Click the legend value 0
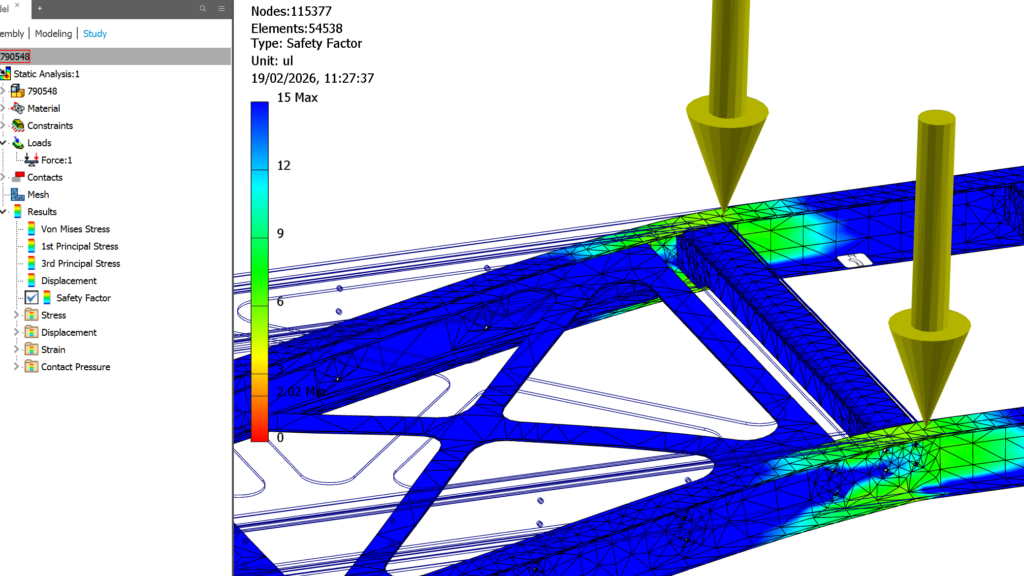This screenshot has width=1024, height=576. 280,438
